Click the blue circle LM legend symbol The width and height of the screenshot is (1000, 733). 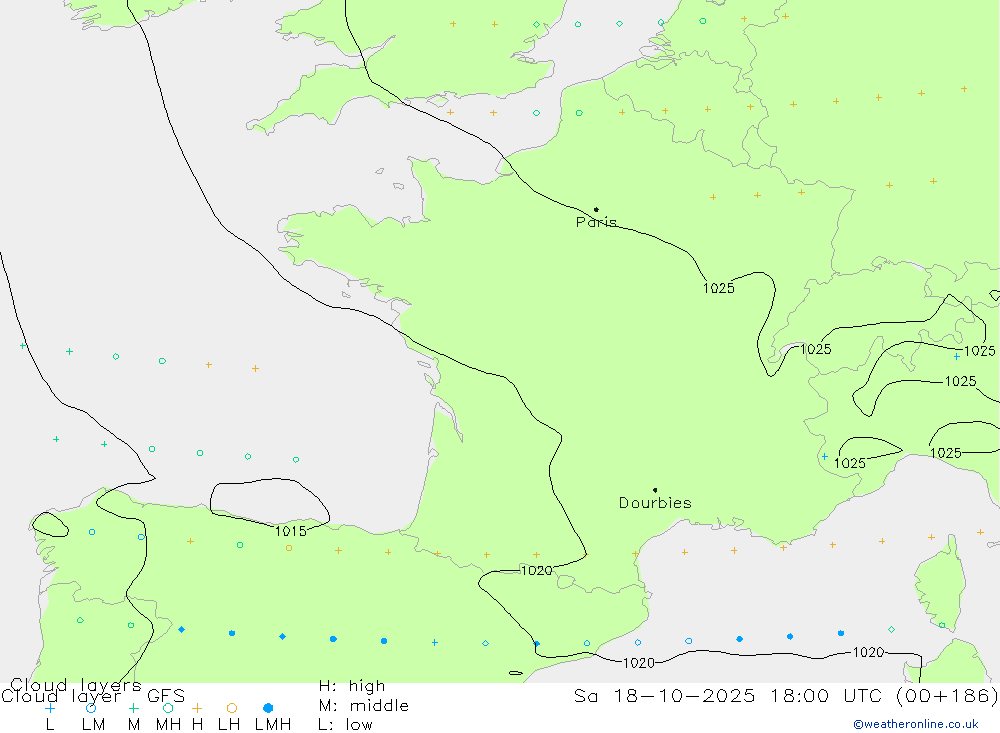coord(91,708)
